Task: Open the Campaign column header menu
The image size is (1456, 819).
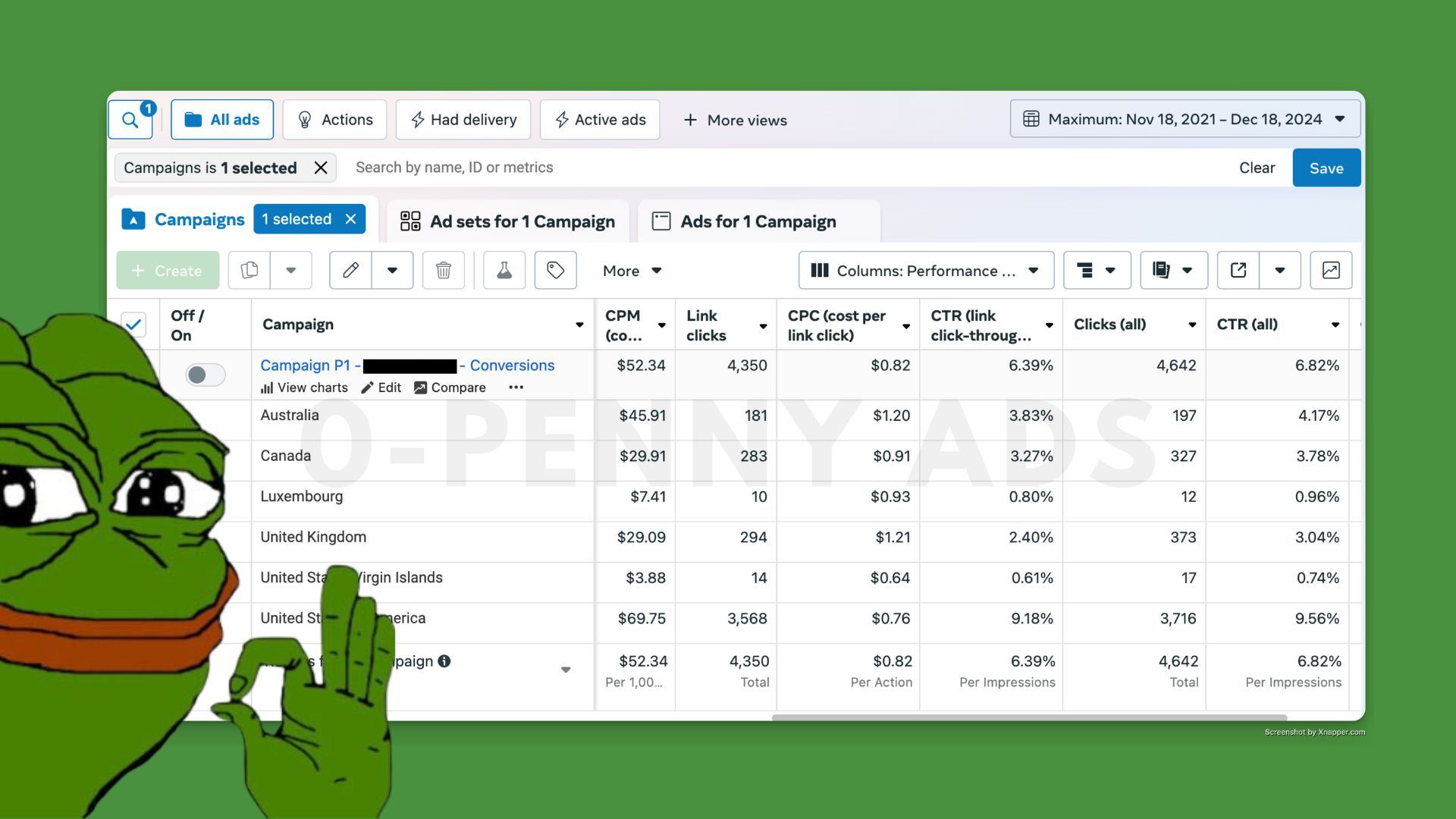Action: 579,325
